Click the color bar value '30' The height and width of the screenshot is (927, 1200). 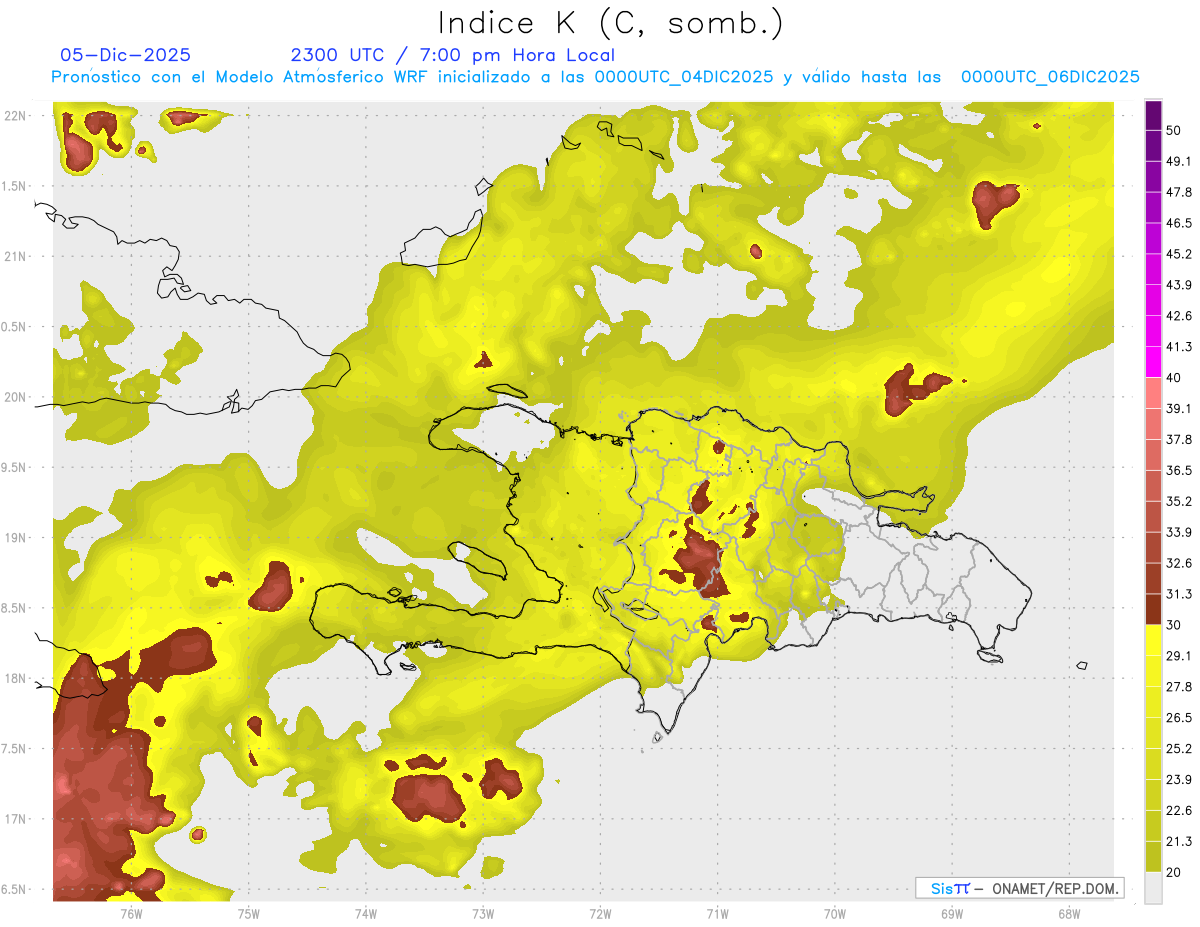coord(1174,625)
